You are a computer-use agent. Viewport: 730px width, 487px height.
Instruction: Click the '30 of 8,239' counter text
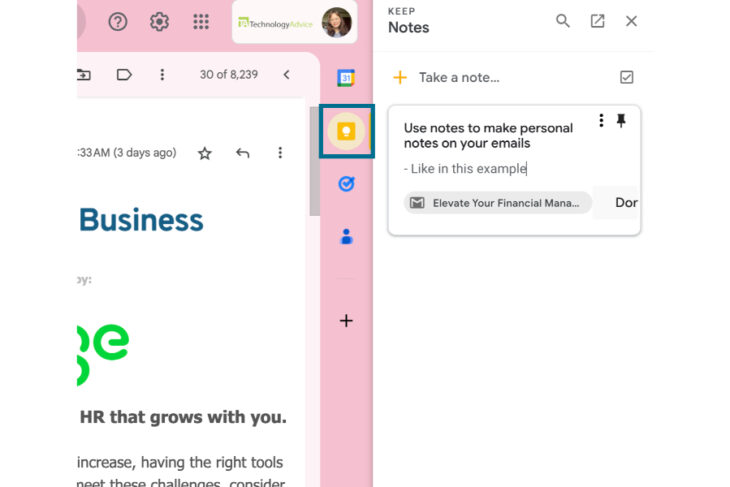229,74
